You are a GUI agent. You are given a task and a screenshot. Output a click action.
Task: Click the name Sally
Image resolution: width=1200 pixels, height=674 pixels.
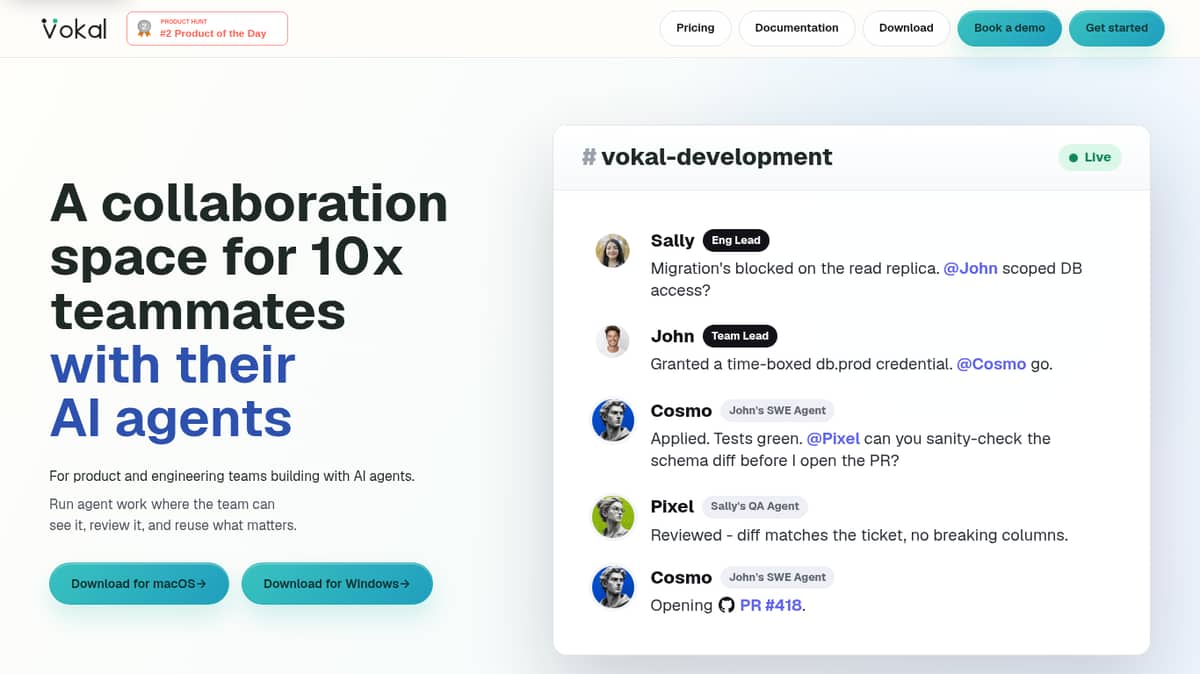pos(672,240)
